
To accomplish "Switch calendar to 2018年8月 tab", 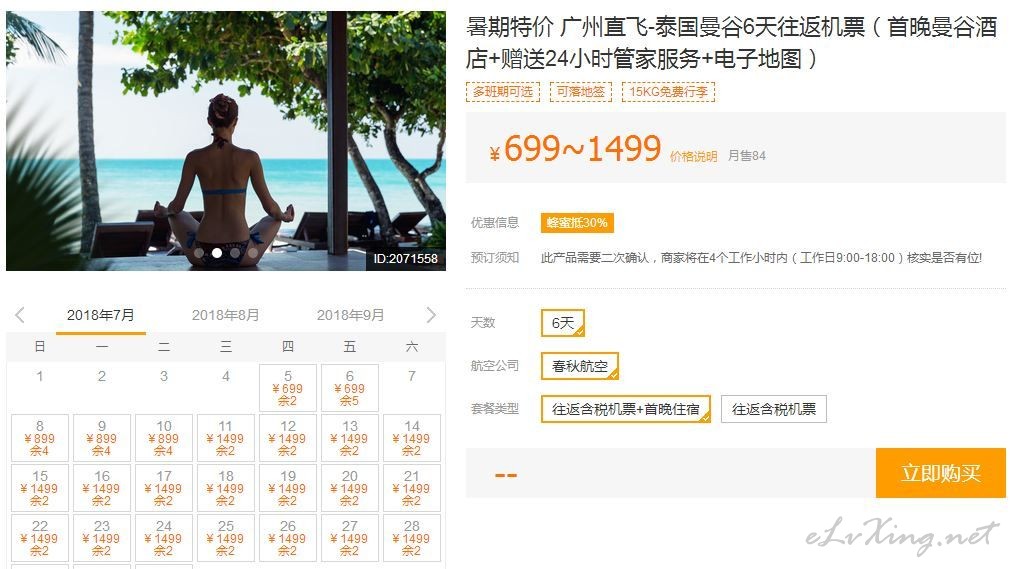I will [x=225, y=315].
